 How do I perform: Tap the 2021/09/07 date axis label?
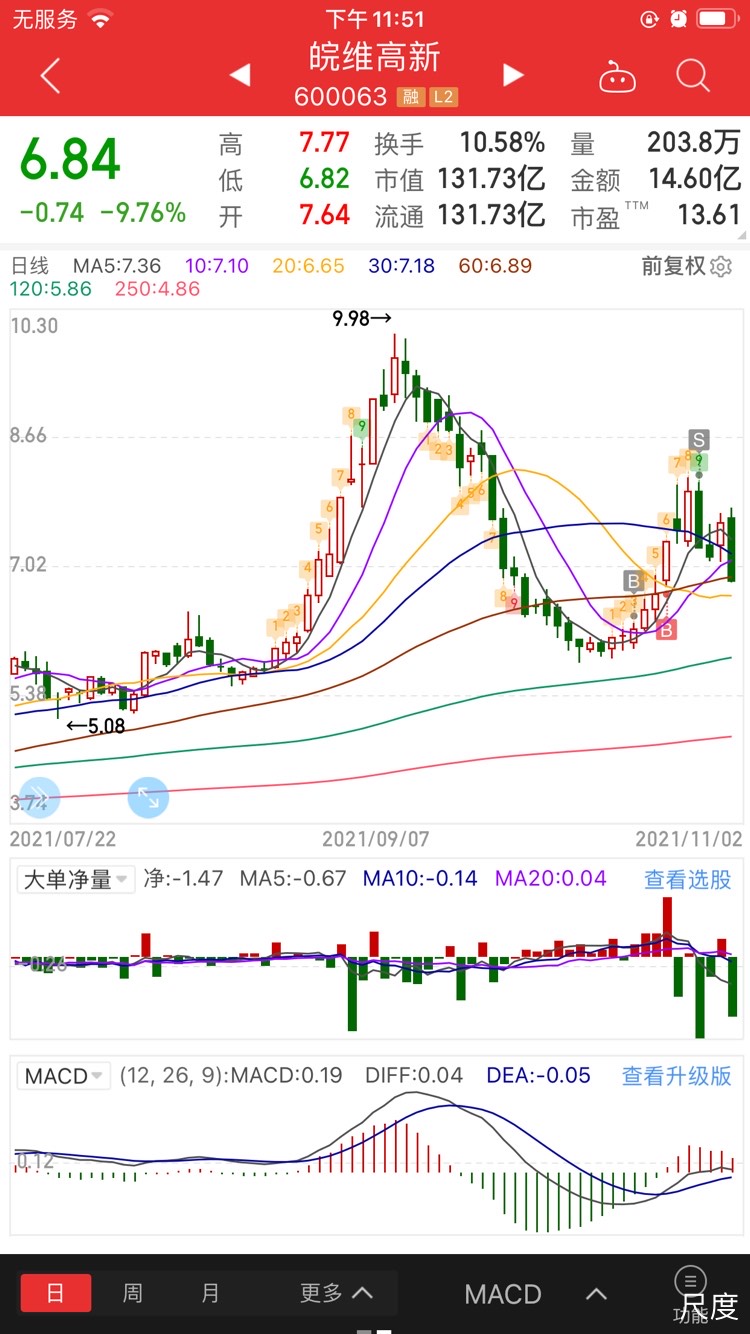coord(375,839)
